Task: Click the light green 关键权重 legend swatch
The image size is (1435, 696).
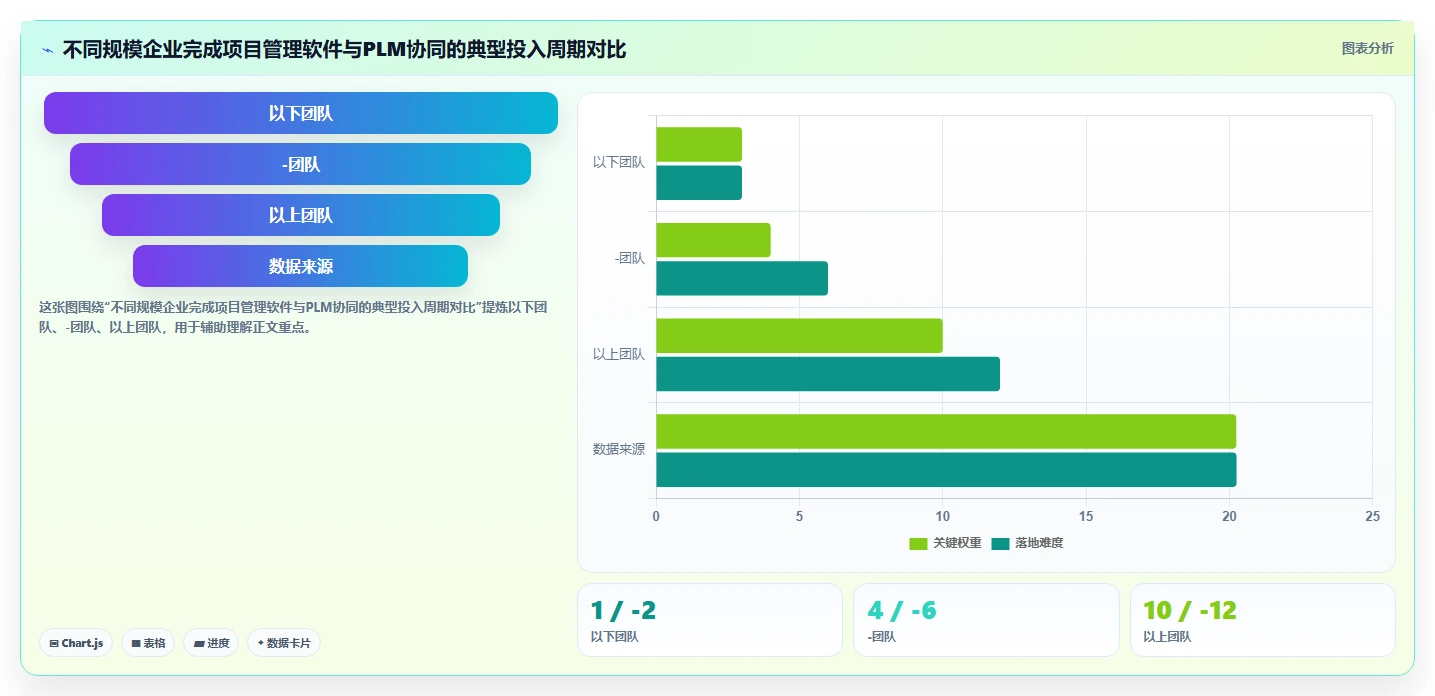Action: point(918,543)
